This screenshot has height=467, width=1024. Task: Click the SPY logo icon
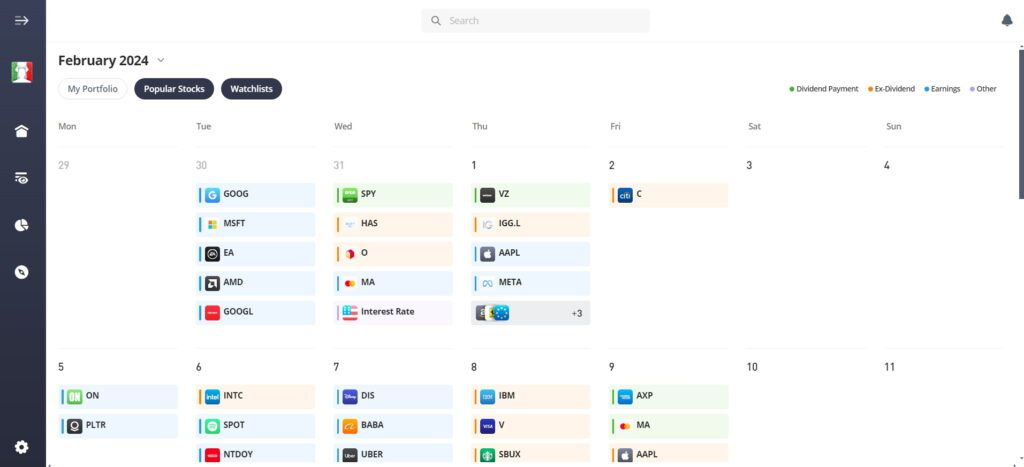pyautogui.click(x=350, y=195)
